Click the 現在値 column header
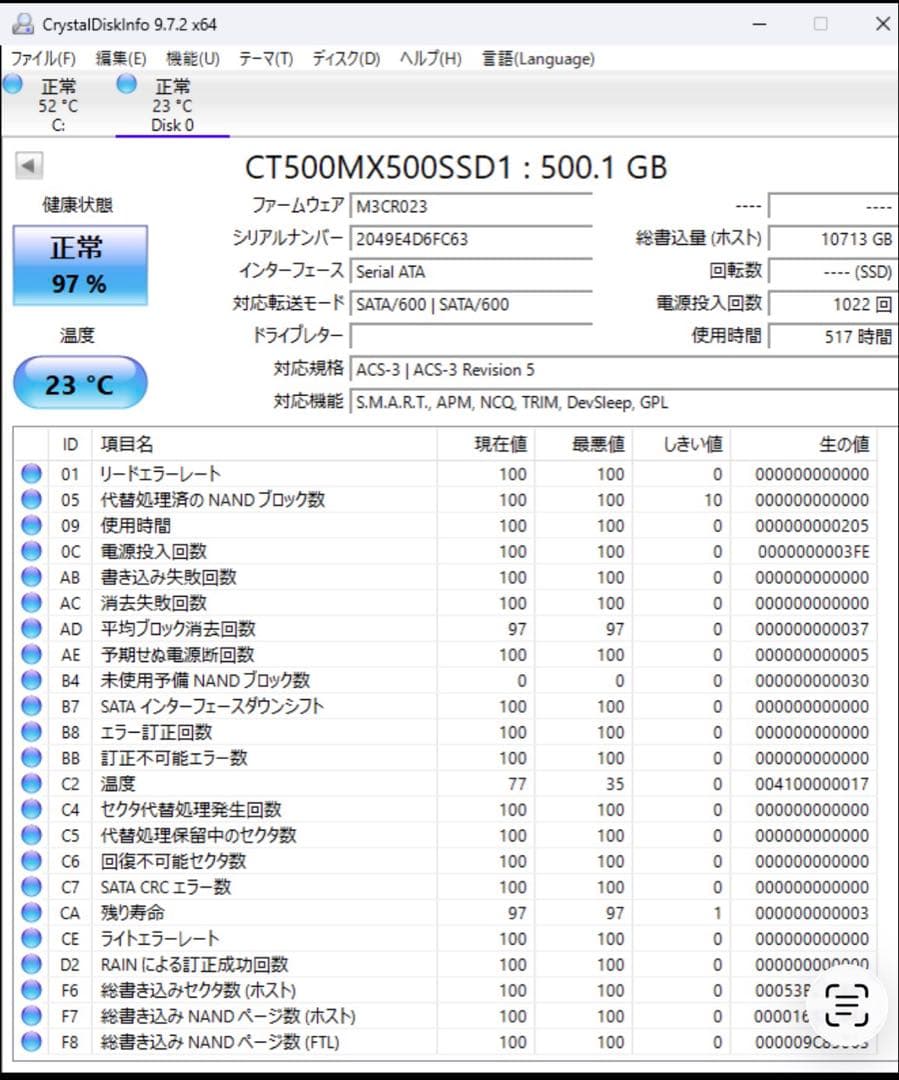 [x=486, y=444]
